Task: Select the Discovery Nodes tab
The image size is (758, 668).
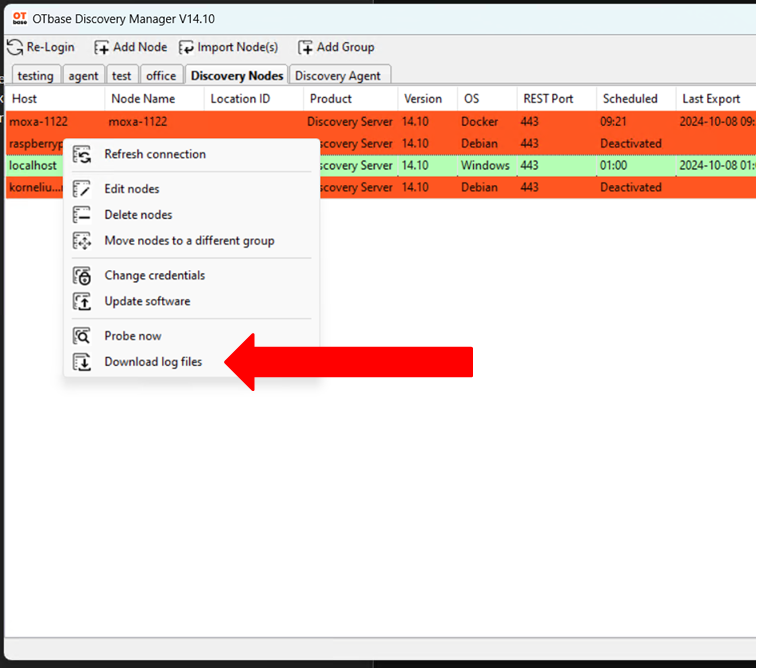Action: click(237, 75)
